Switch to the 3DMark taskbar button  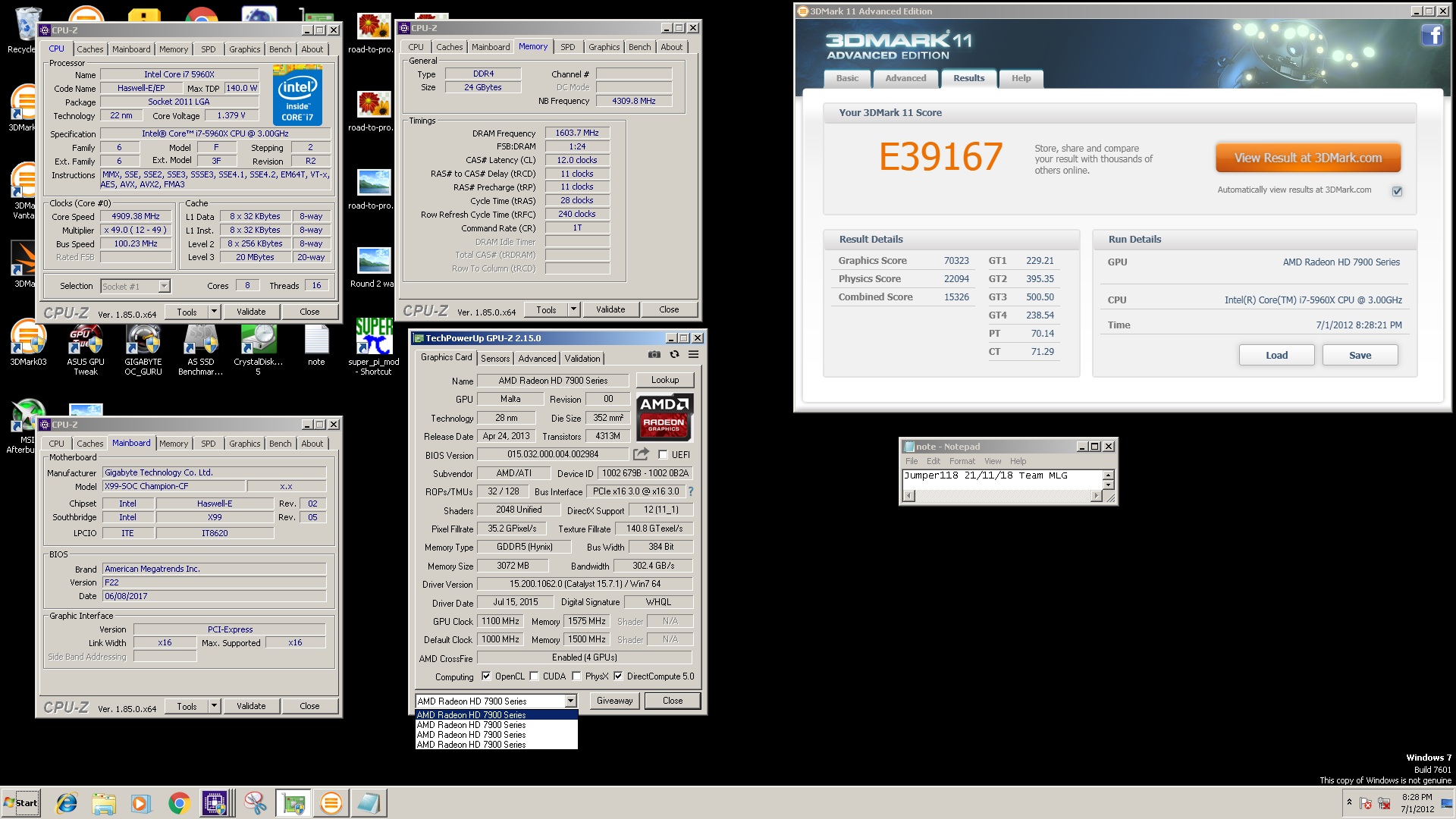tap(331, 803)
